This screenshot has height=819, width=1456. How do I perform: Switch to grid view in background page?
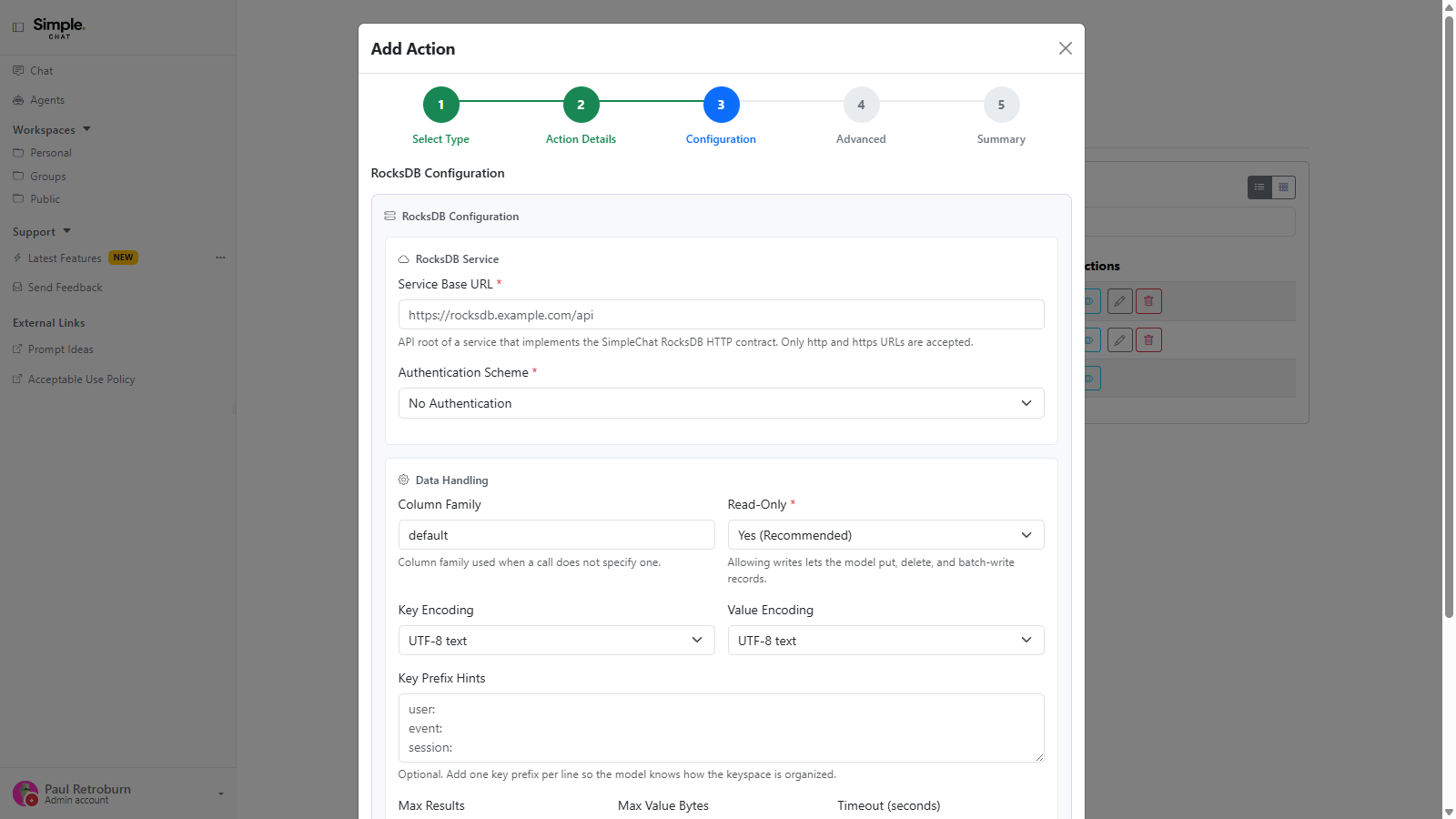(1283, 187)
